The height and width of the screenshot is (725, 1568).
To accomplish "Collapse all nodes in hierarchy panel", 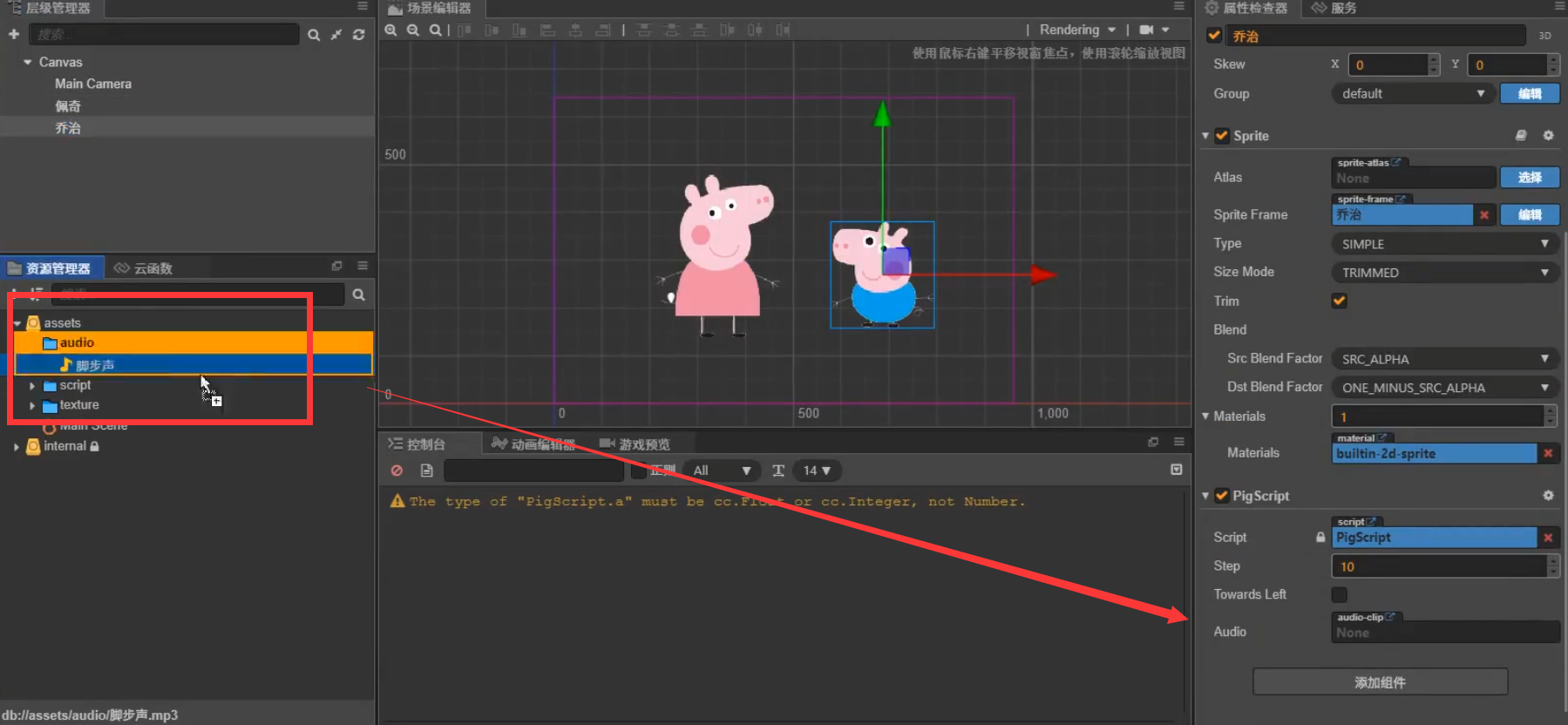I will (x=336, y=35).
